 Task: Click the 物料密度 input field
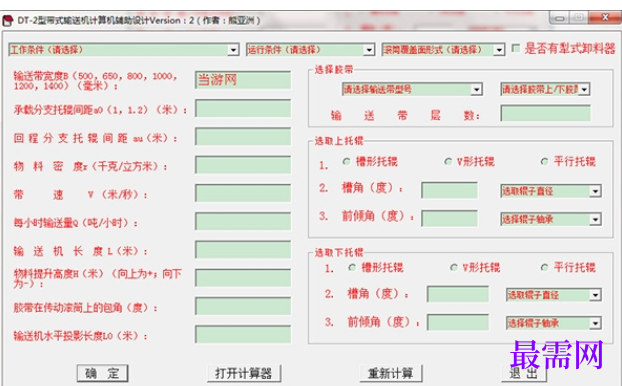click(243, 165)
